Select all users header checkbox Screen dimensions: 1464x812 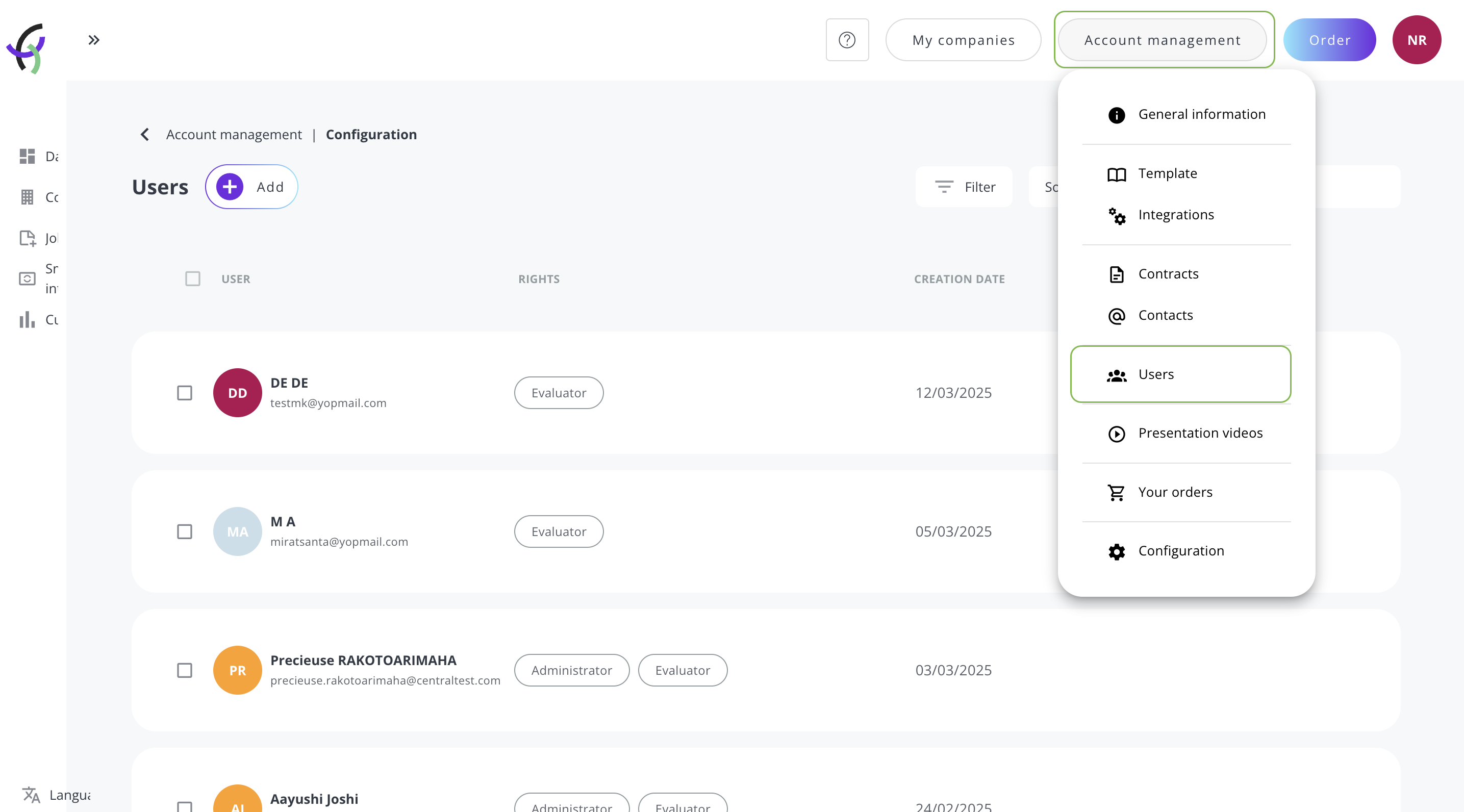point(193,278)
